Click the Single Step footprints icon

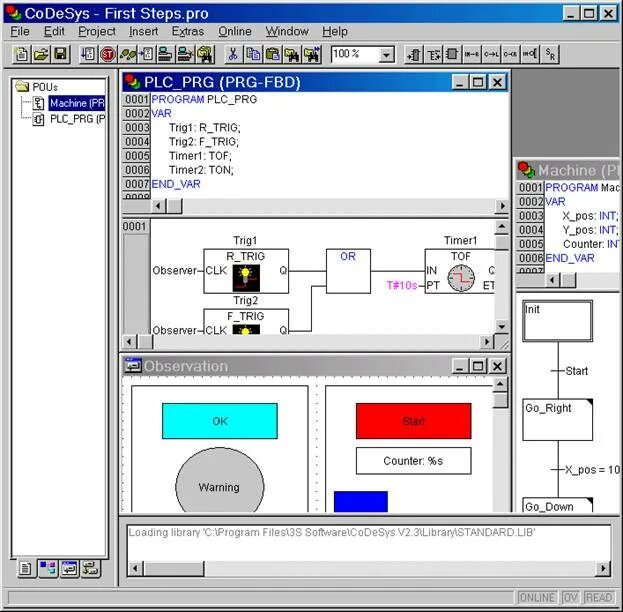127,54
